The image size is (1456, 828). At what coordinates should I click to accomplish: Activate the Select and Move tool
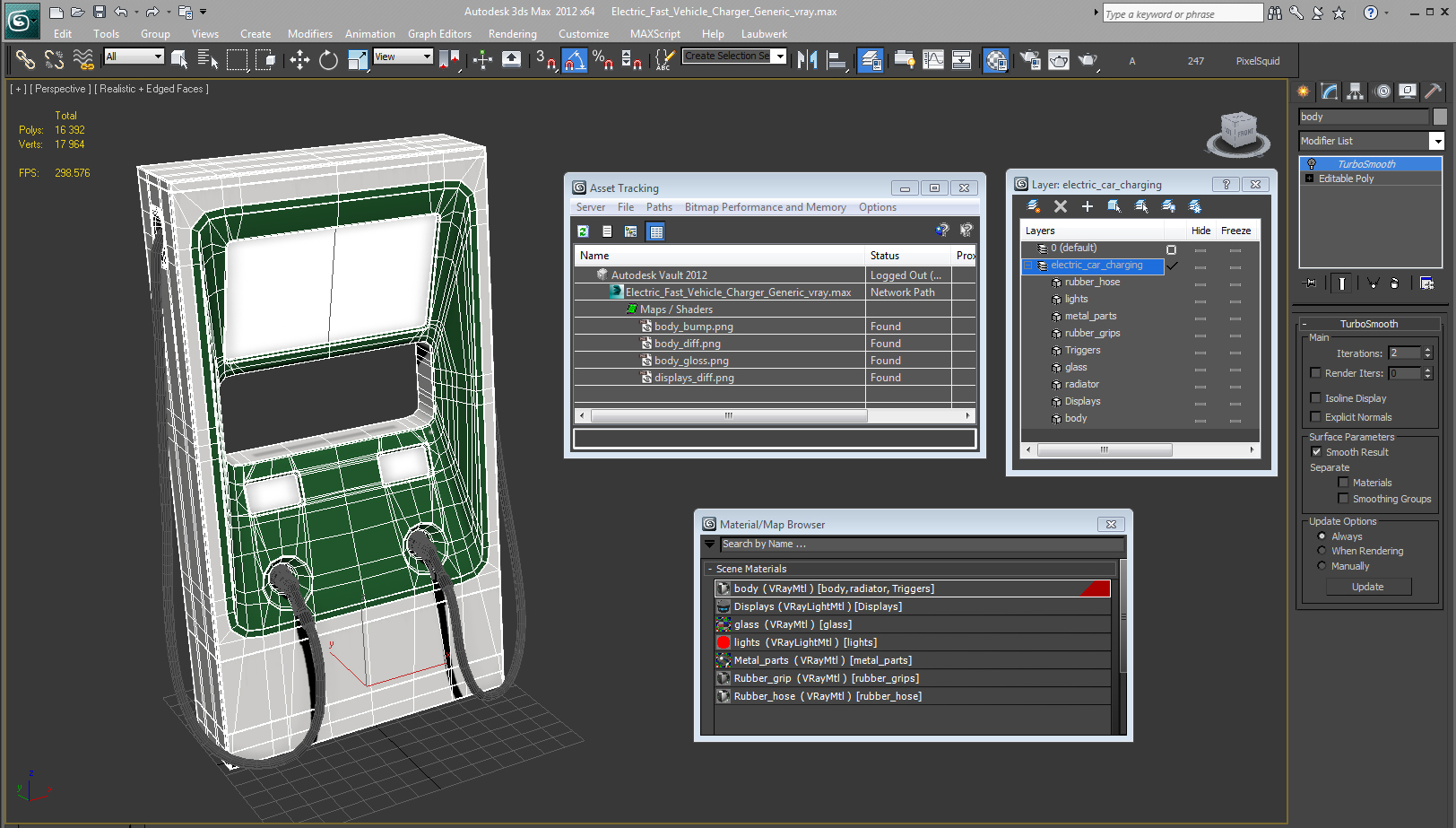(x=299, y=60)
